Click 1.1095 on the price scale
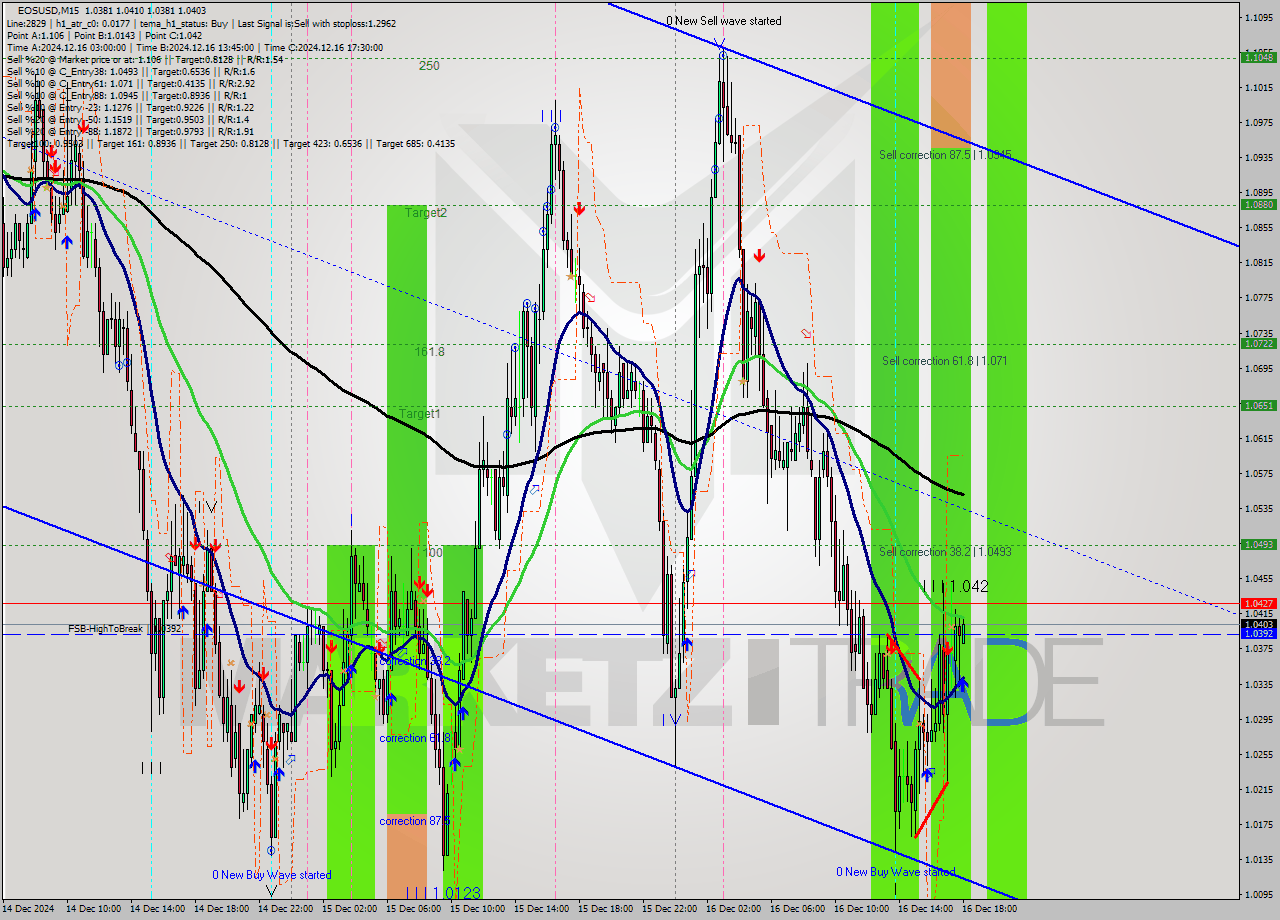 click(1258, 17)
